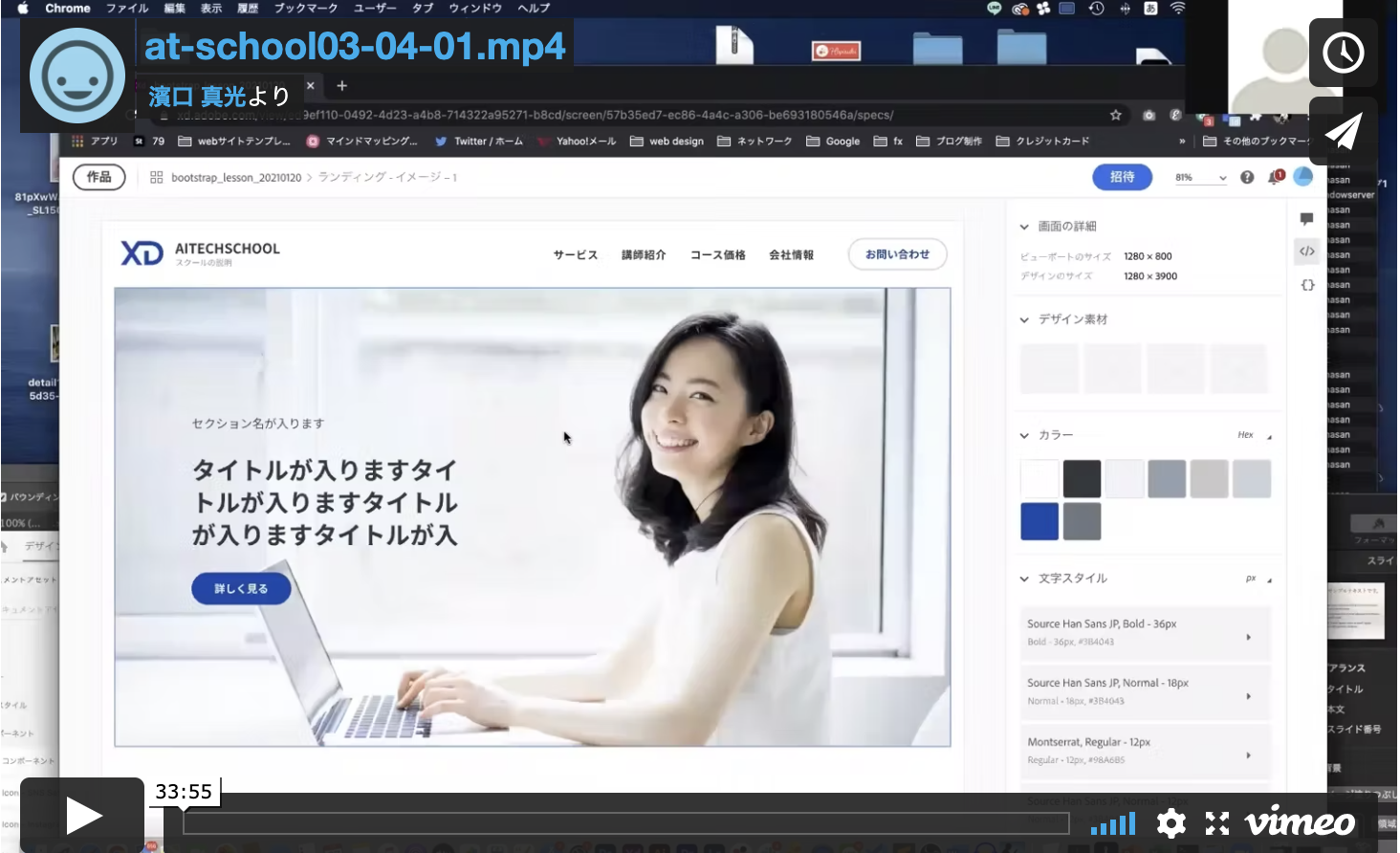Open the comments panel icon

click(1307, 219)
